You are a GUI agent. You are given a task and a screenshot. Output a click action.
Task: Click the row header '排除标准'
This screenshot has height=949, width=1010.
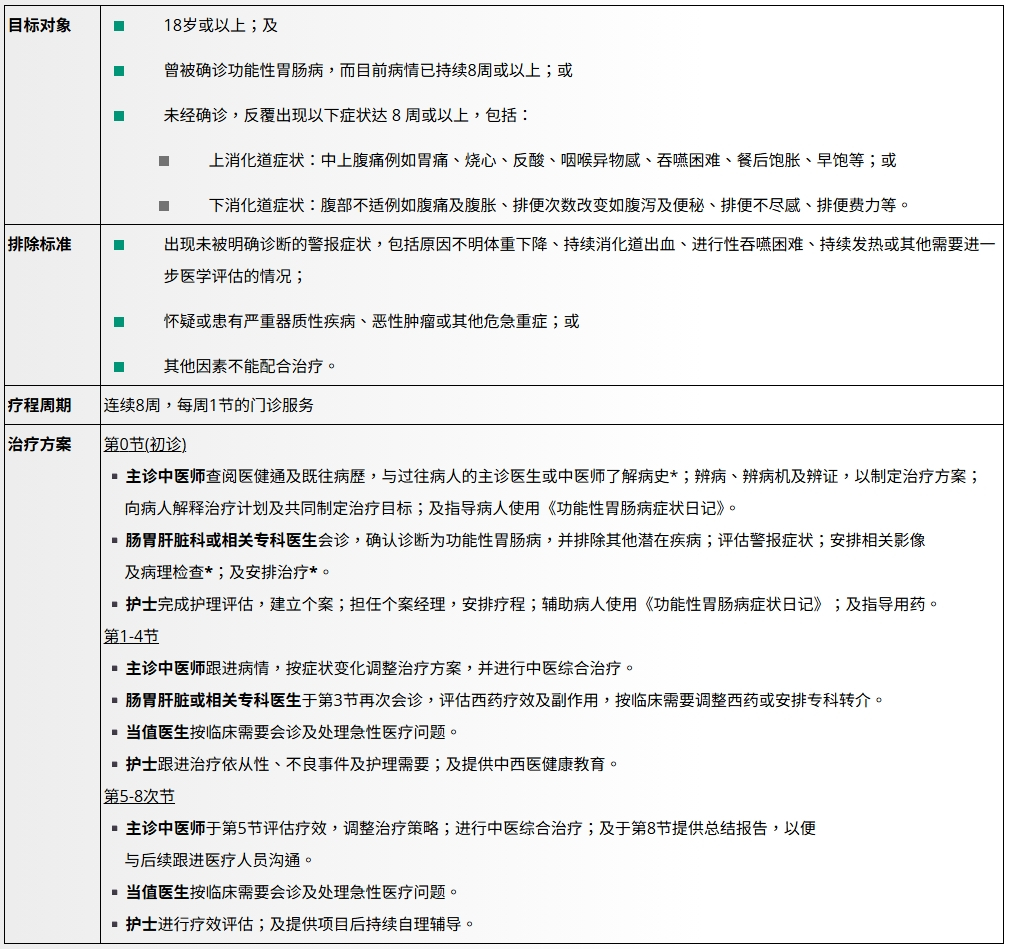(39, 245)
